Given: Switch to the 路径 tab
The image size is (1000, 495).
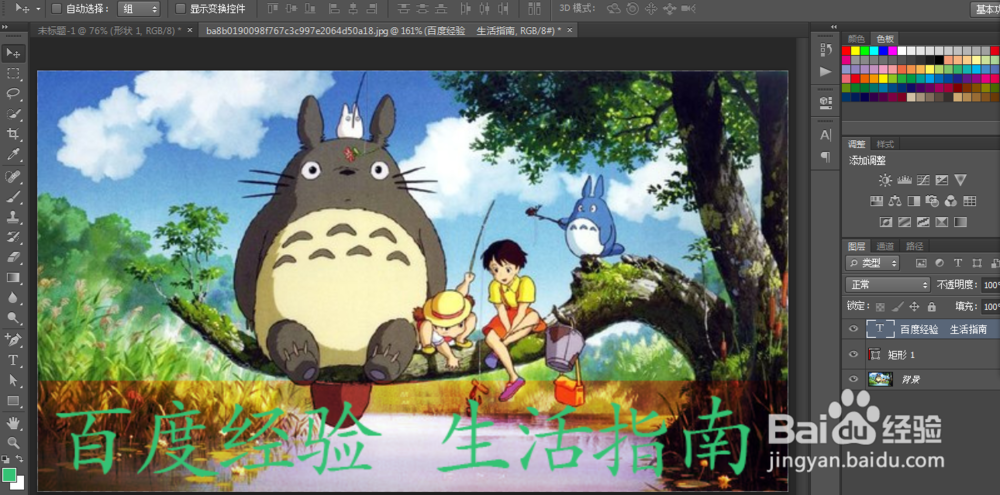Looking at the screenshot, I should pos(915,246).
